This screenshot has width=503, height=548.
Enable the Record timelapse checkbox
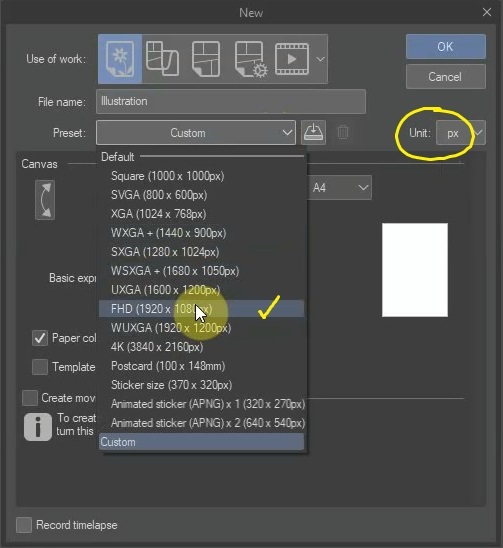(x=24, y=525)
